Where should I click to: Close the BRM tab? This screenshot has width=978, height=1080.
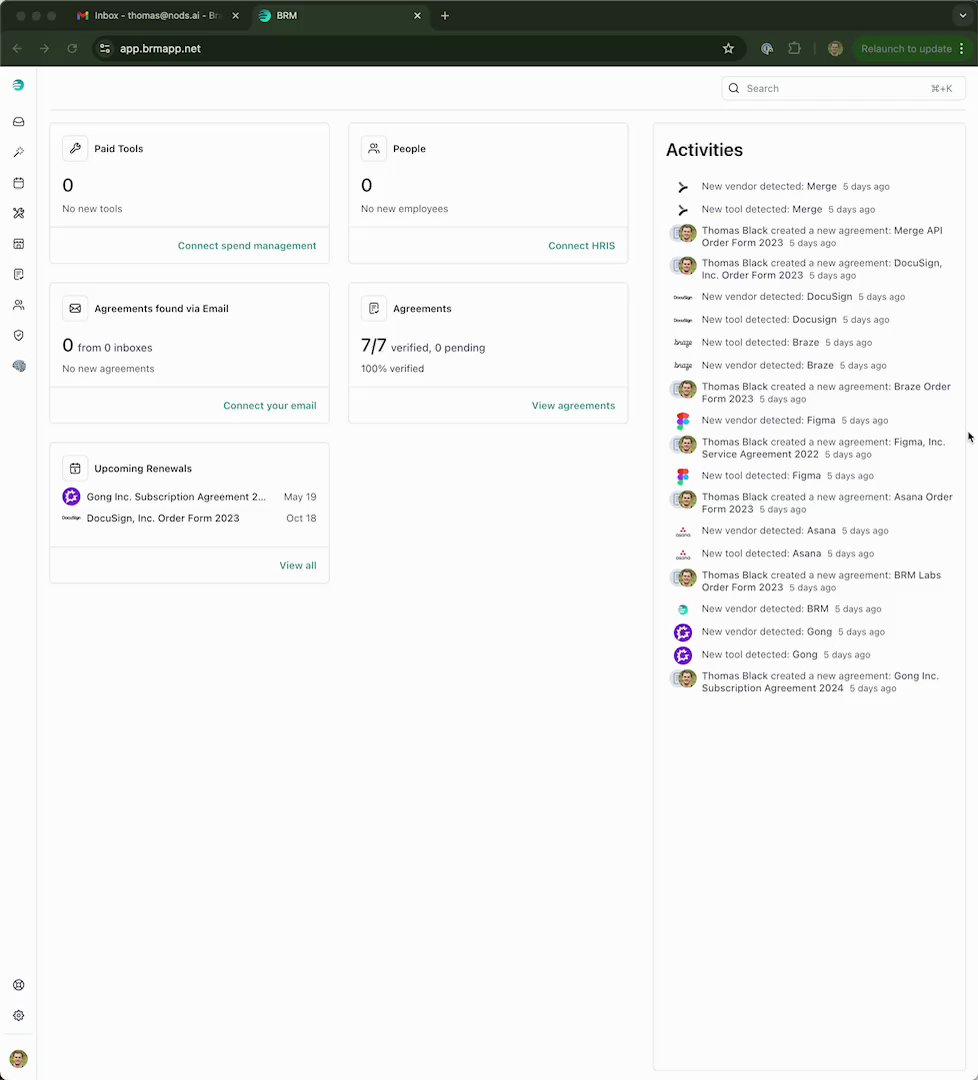(417, 15)
